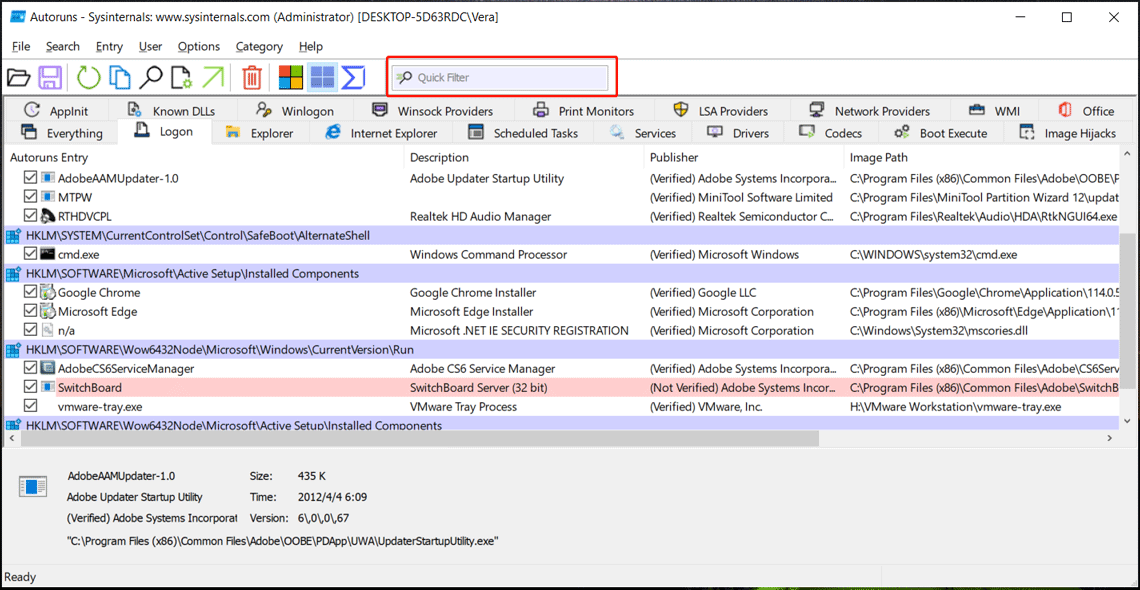Image resolution: width=1140 pixels, height=590 pixels.
Task: Click the vertical scrollbar down arrow
Action: click(1126, 421)
